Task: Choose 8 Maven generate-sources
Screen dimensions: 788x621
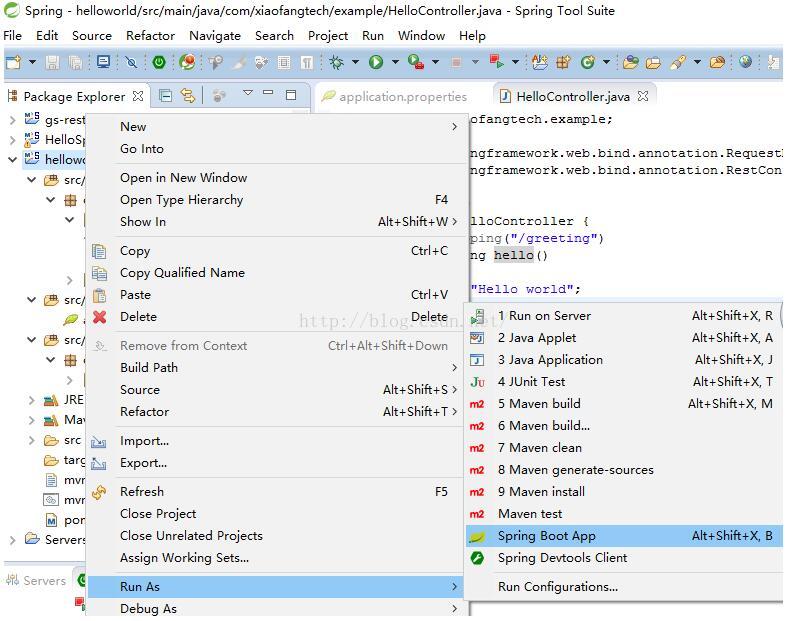Action: click(x=623, y=470)
